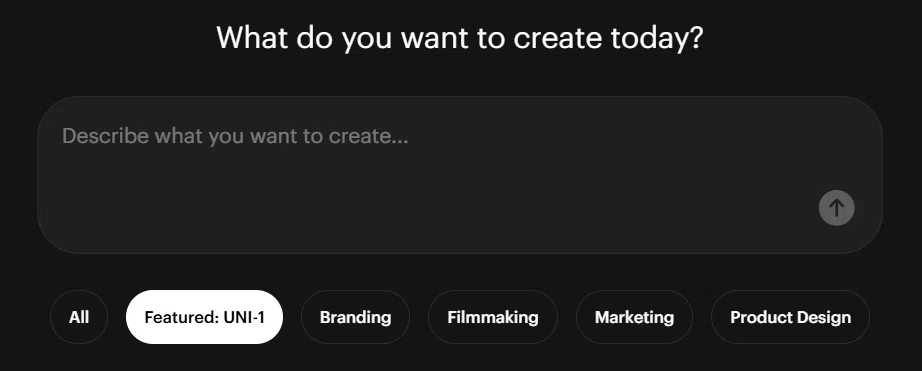
Task: Select the white-highlighted UNI-1 tab
Action: click(205, 317)
